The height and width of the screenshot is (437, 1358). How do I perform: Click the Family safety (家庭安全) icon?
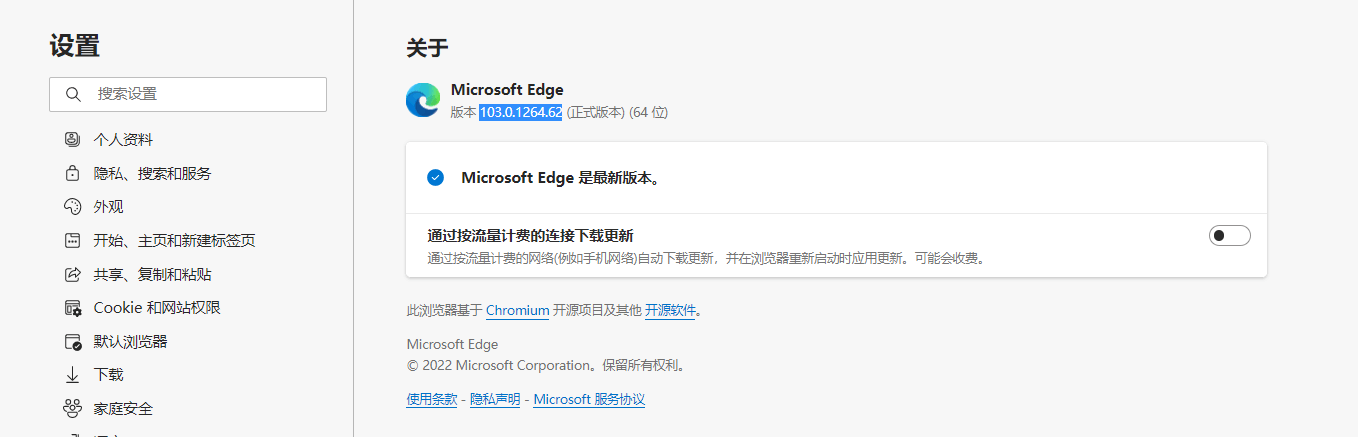pos(72,409)
